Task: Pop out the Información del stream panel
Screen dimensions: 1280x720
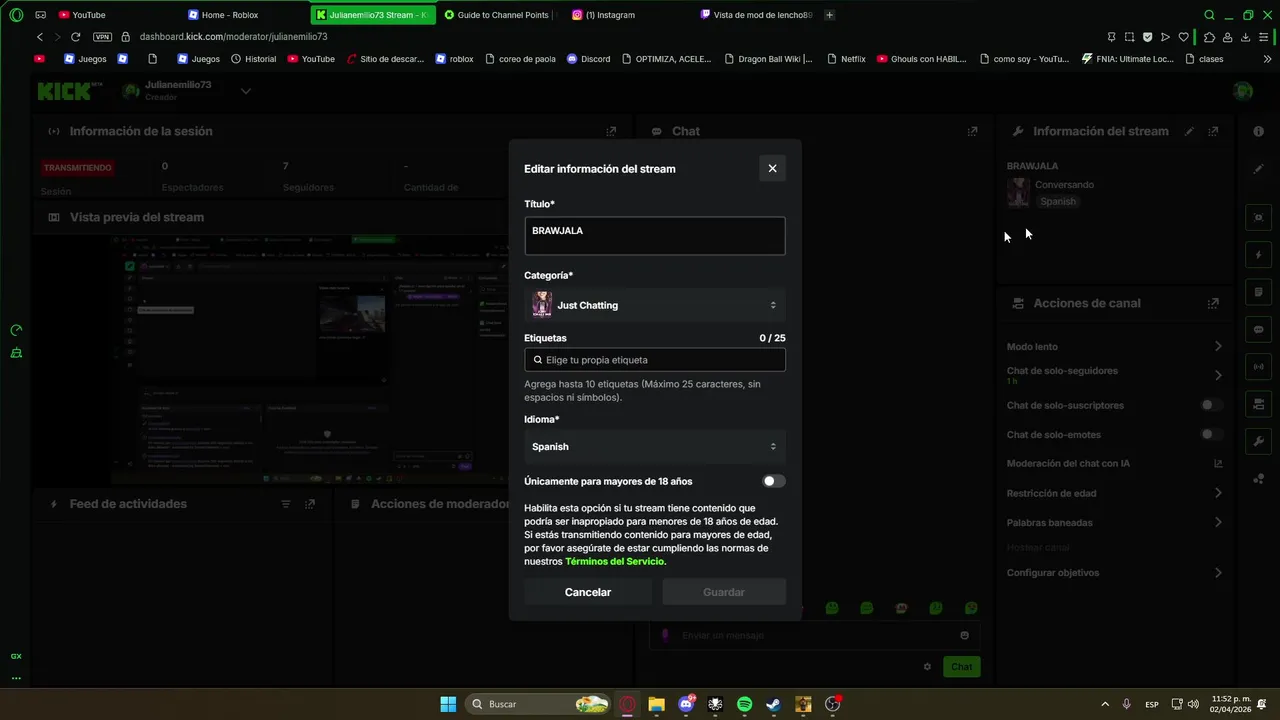Action: (1213, 131)
